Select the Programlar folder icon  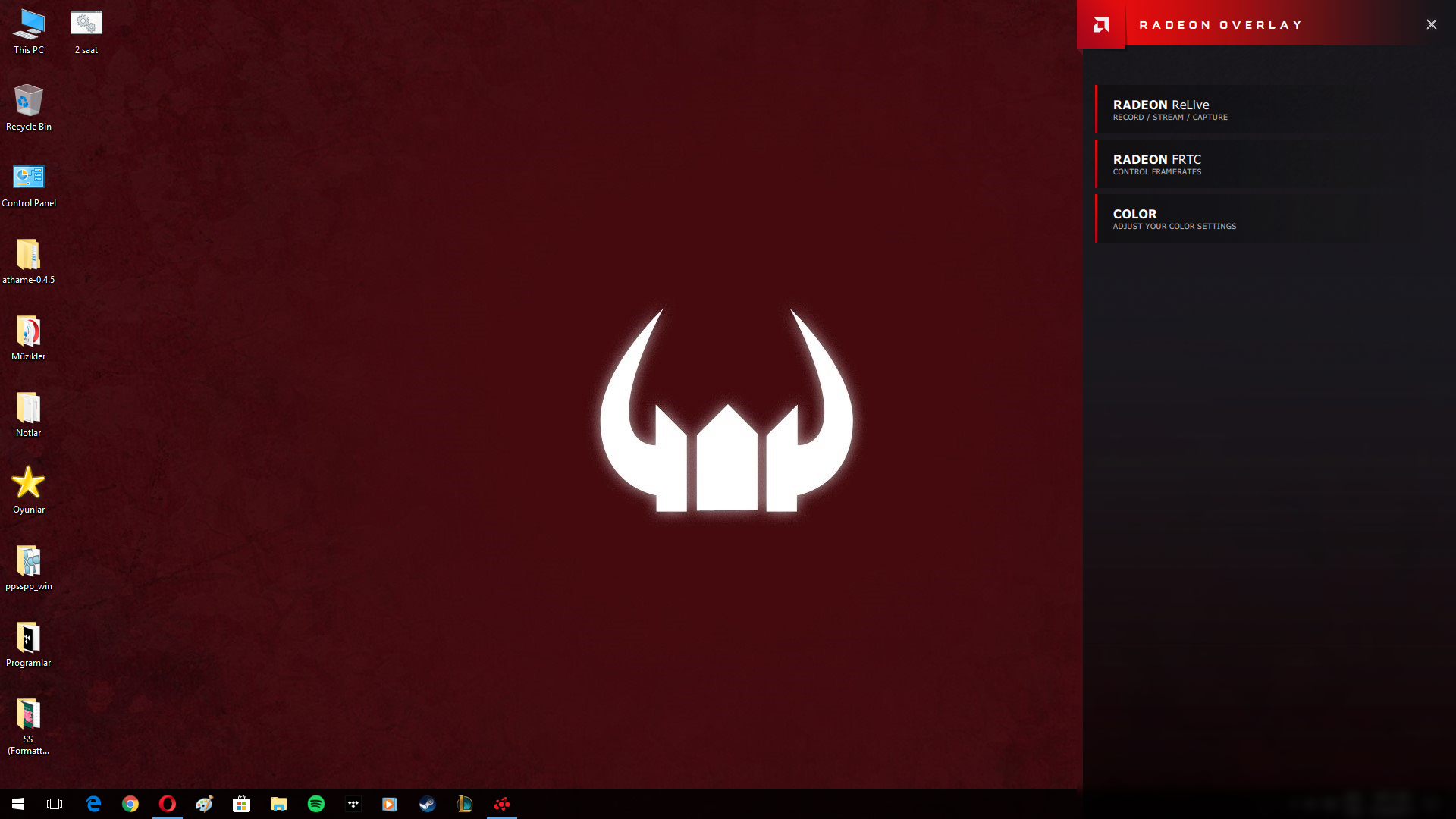point(29,645)
